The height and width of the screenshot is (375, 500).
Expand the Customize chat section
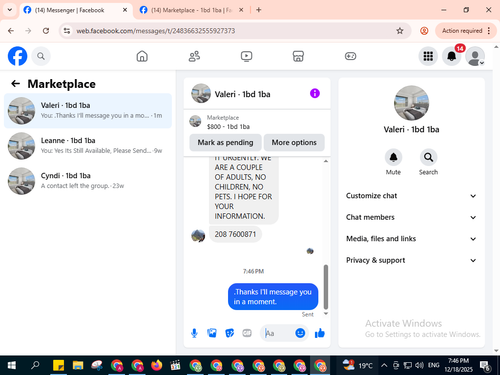click(x=411, y=196)
